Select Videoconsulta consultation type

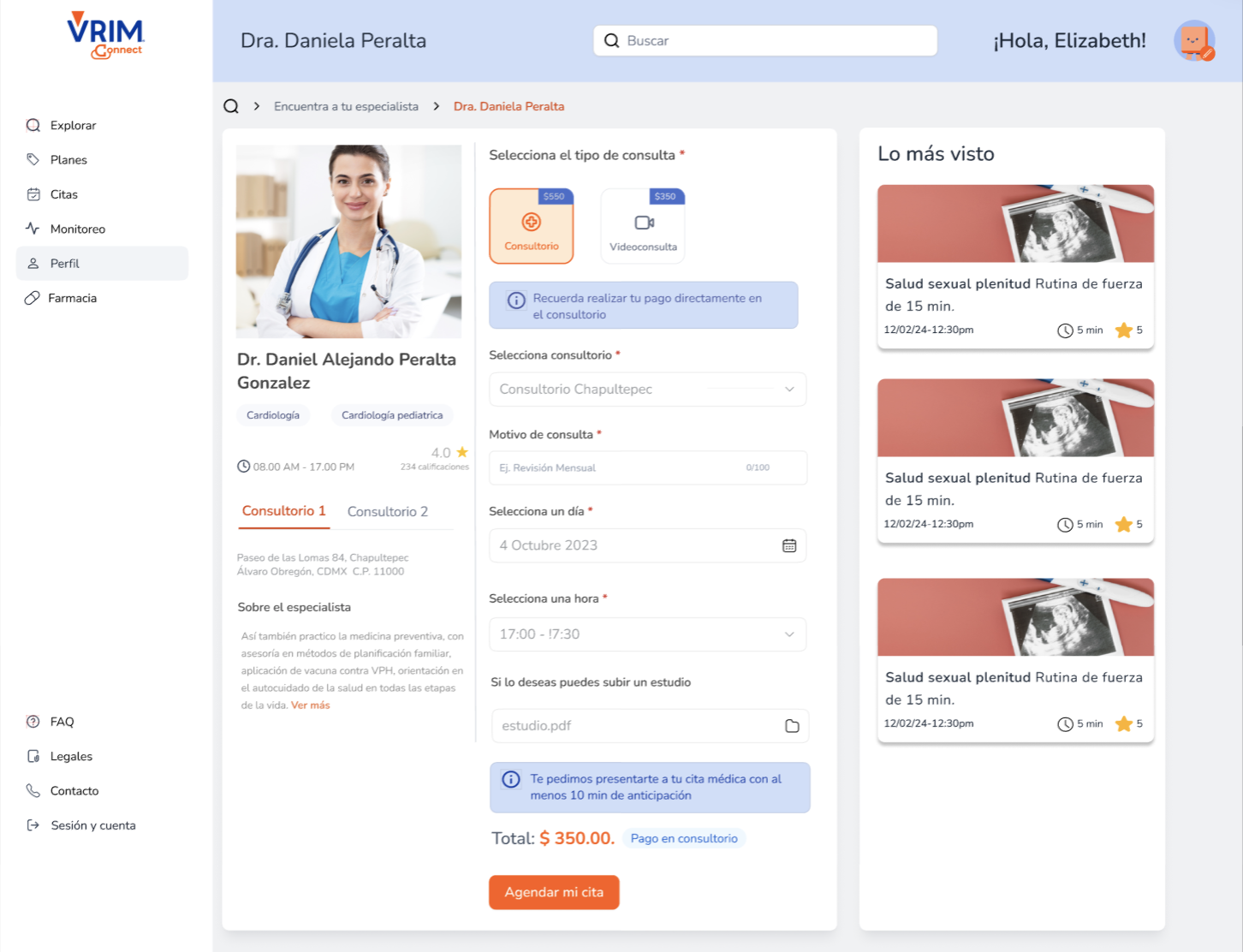[643, 227]
